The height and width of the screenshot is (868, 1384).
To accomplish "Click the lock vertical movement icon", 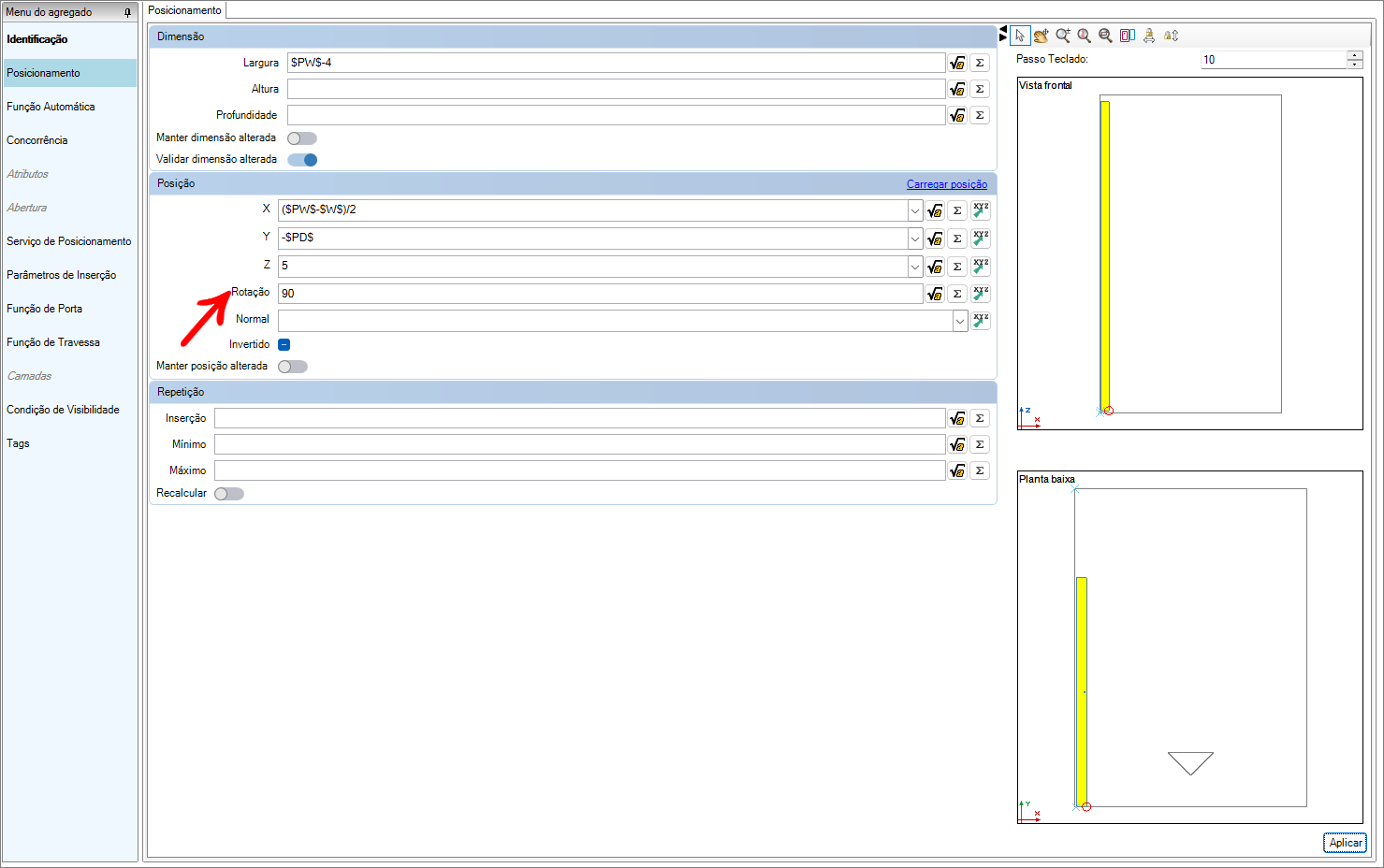I will click(1171, 36).
